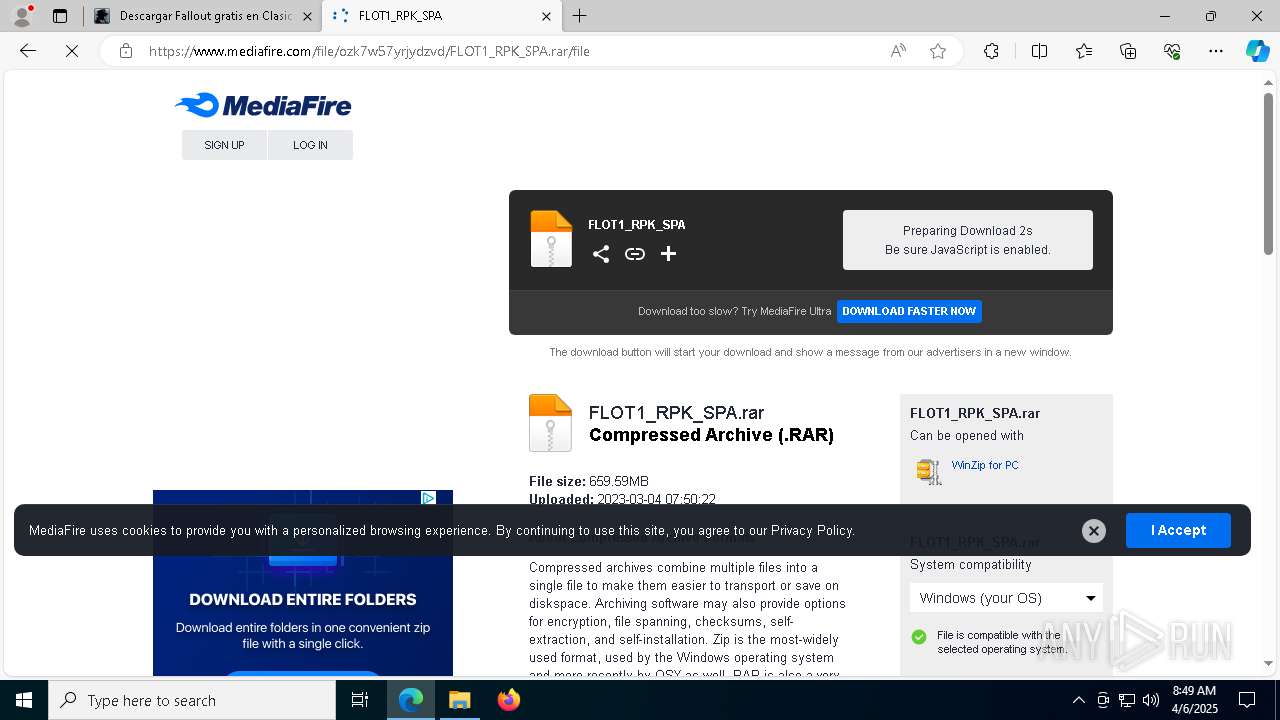Click scrollbar down arrow

pyautogui.click(x=1268, y=663)
